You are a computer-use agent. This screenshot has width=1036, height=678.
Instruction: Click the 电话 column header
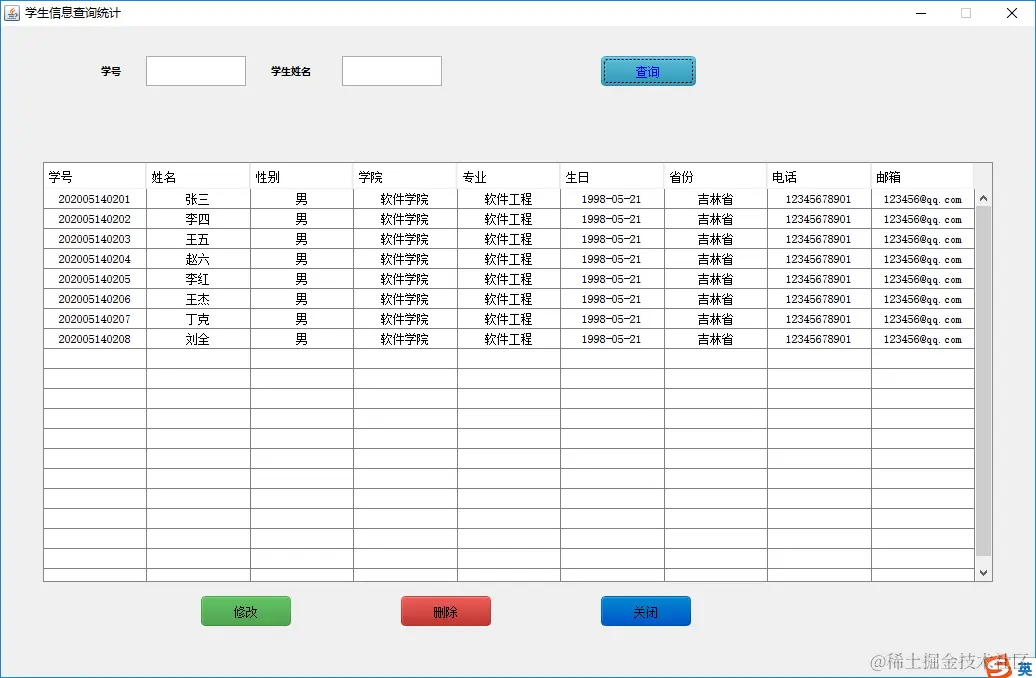[x=819, y=176]
